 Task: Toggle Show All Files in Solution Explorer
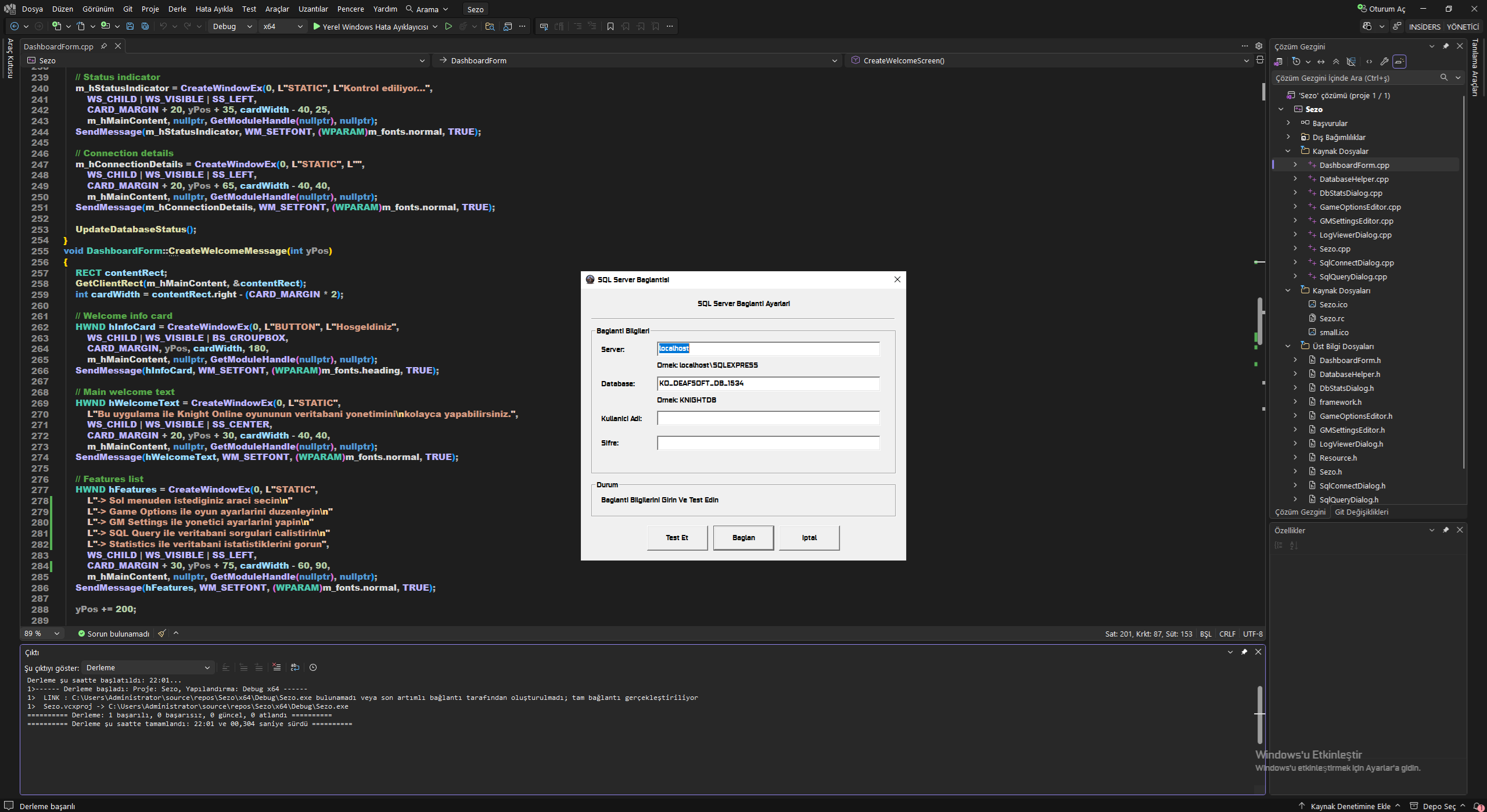point(1351,62)
